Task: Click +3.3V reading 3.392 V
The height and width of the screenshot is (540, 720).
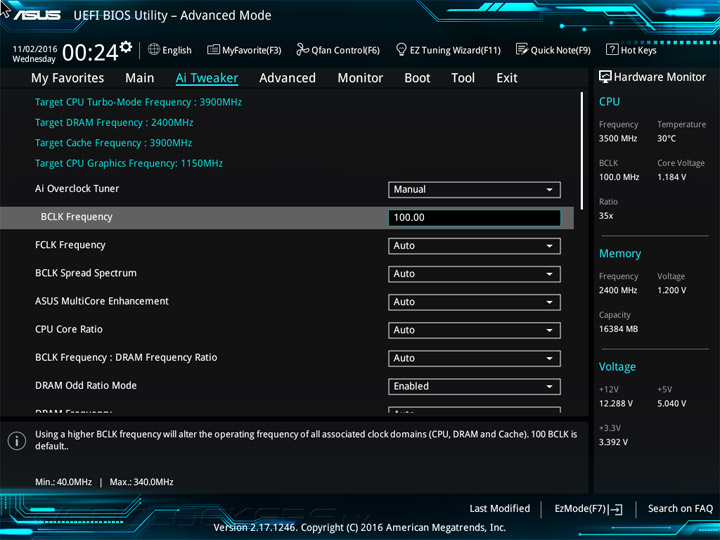Action: 613,442
